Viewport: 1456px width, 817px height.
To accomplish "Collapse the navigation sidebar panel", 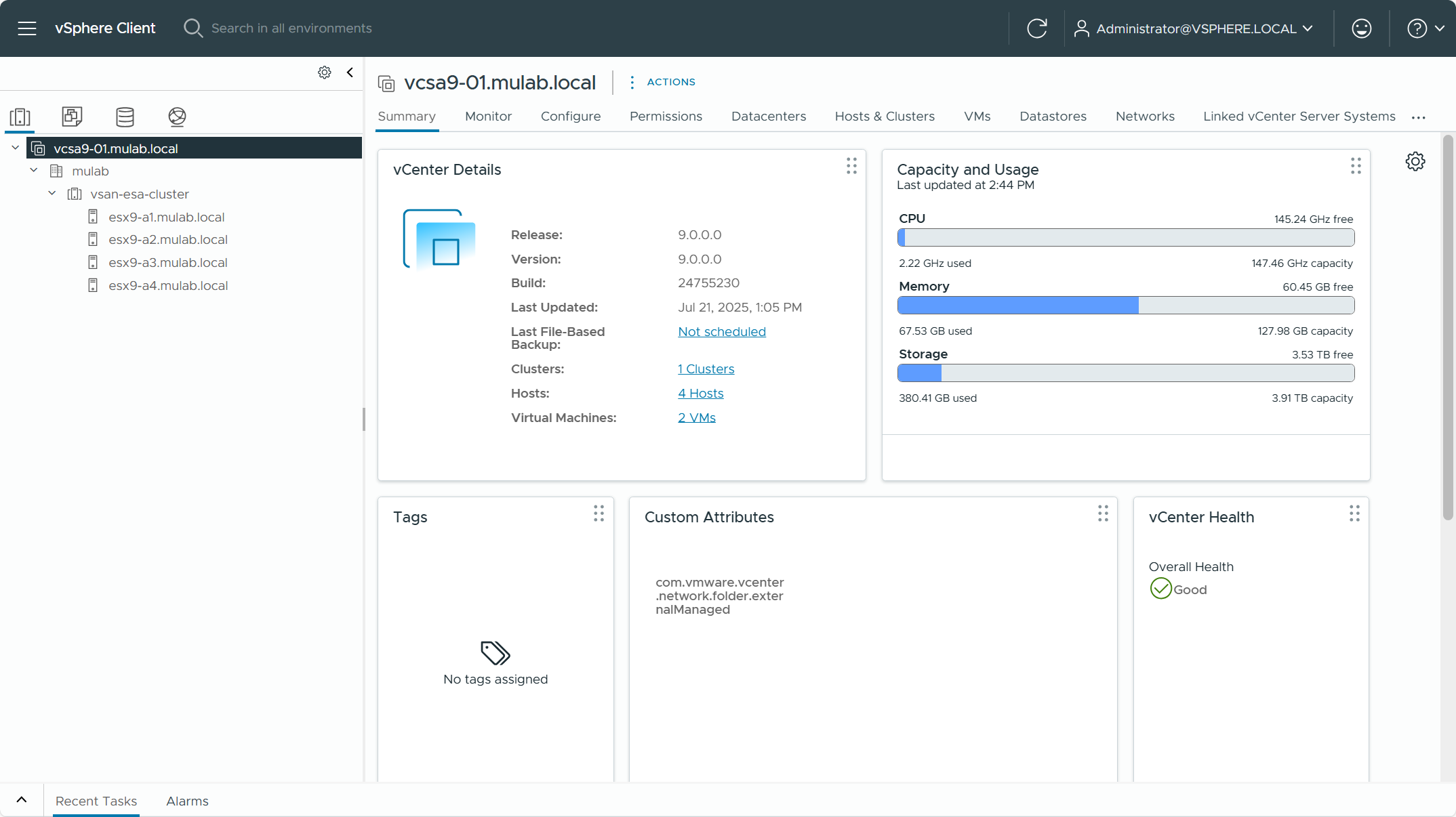I will coord(350,72).
